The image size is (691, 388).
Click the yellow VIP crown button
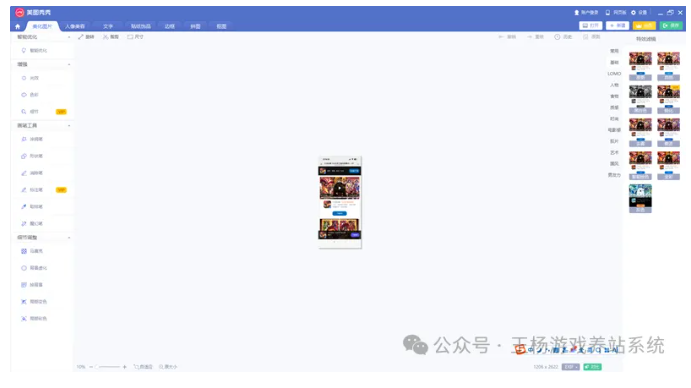644,26
